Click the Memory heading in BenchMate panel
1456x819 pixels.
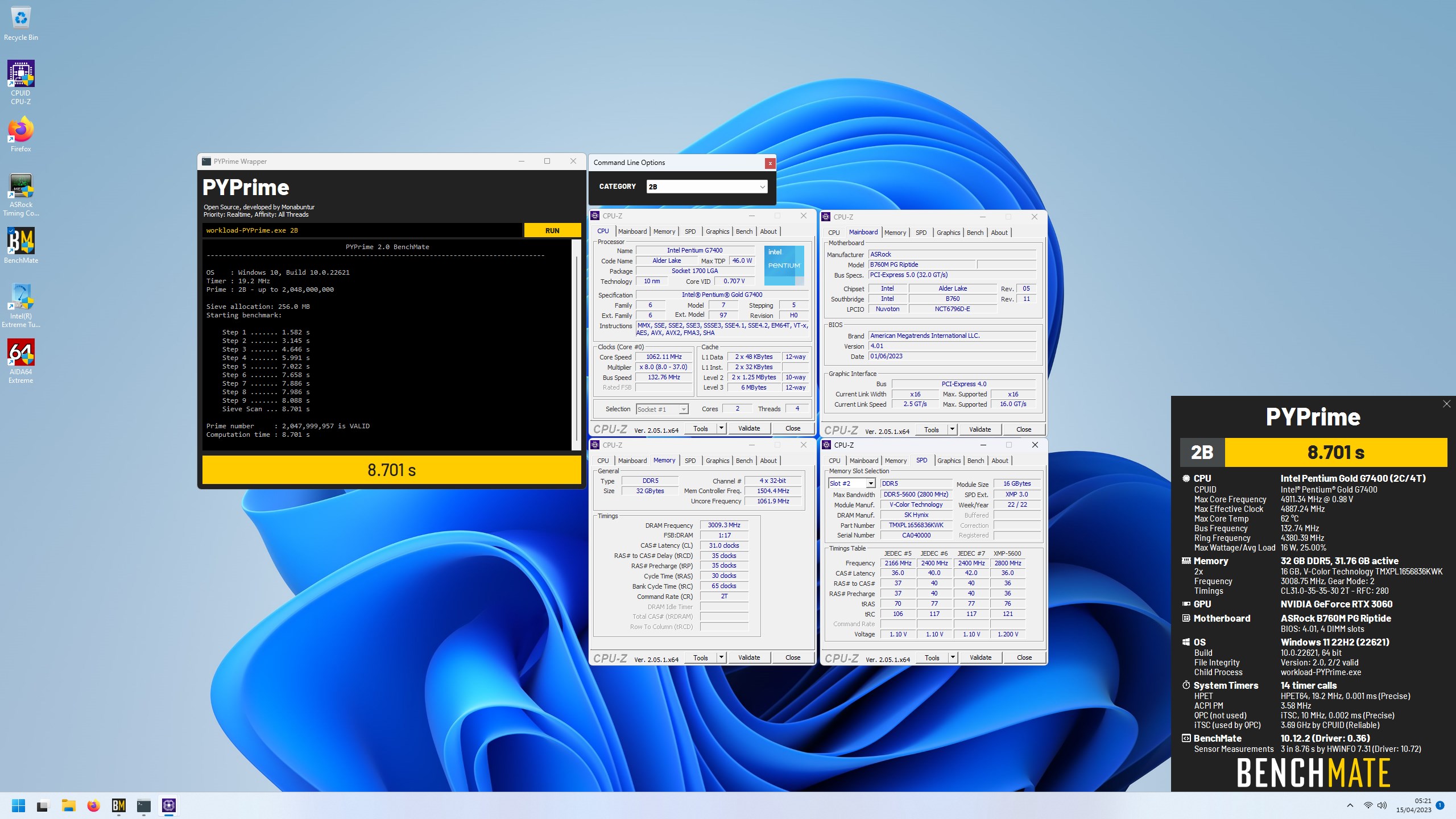coord(1211,561)
